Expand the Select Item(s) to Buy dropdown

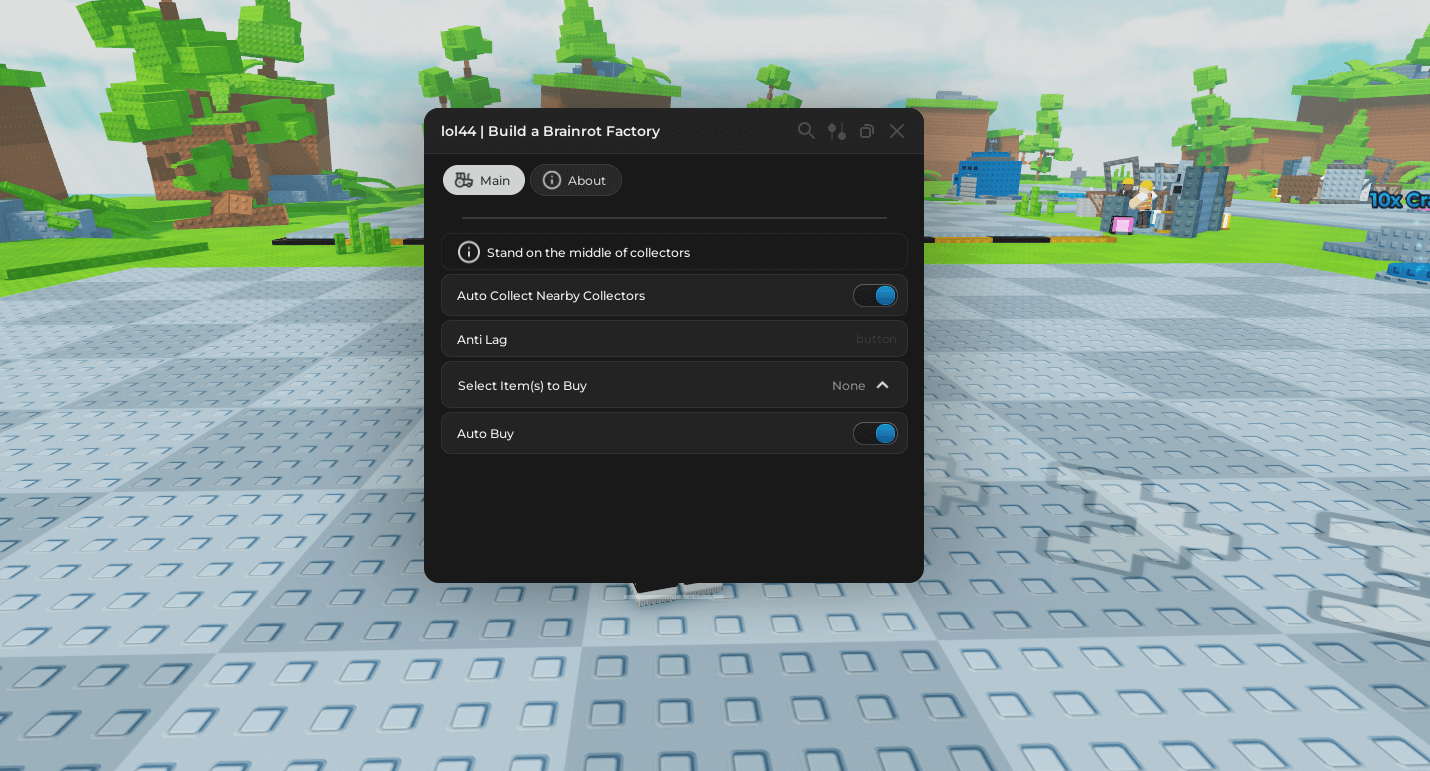pos(674,385)
